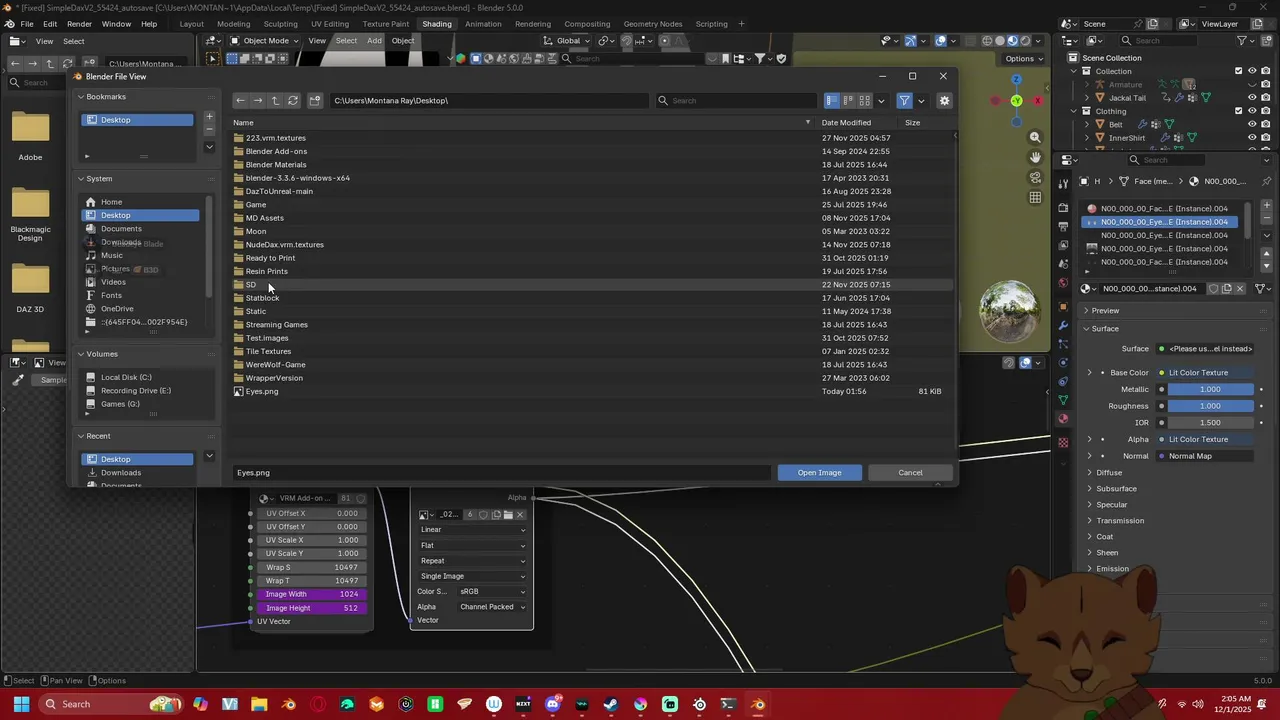Open the file browser settings gear
The height and width of the screenshot is (720, 1280).
pos(944,100)
